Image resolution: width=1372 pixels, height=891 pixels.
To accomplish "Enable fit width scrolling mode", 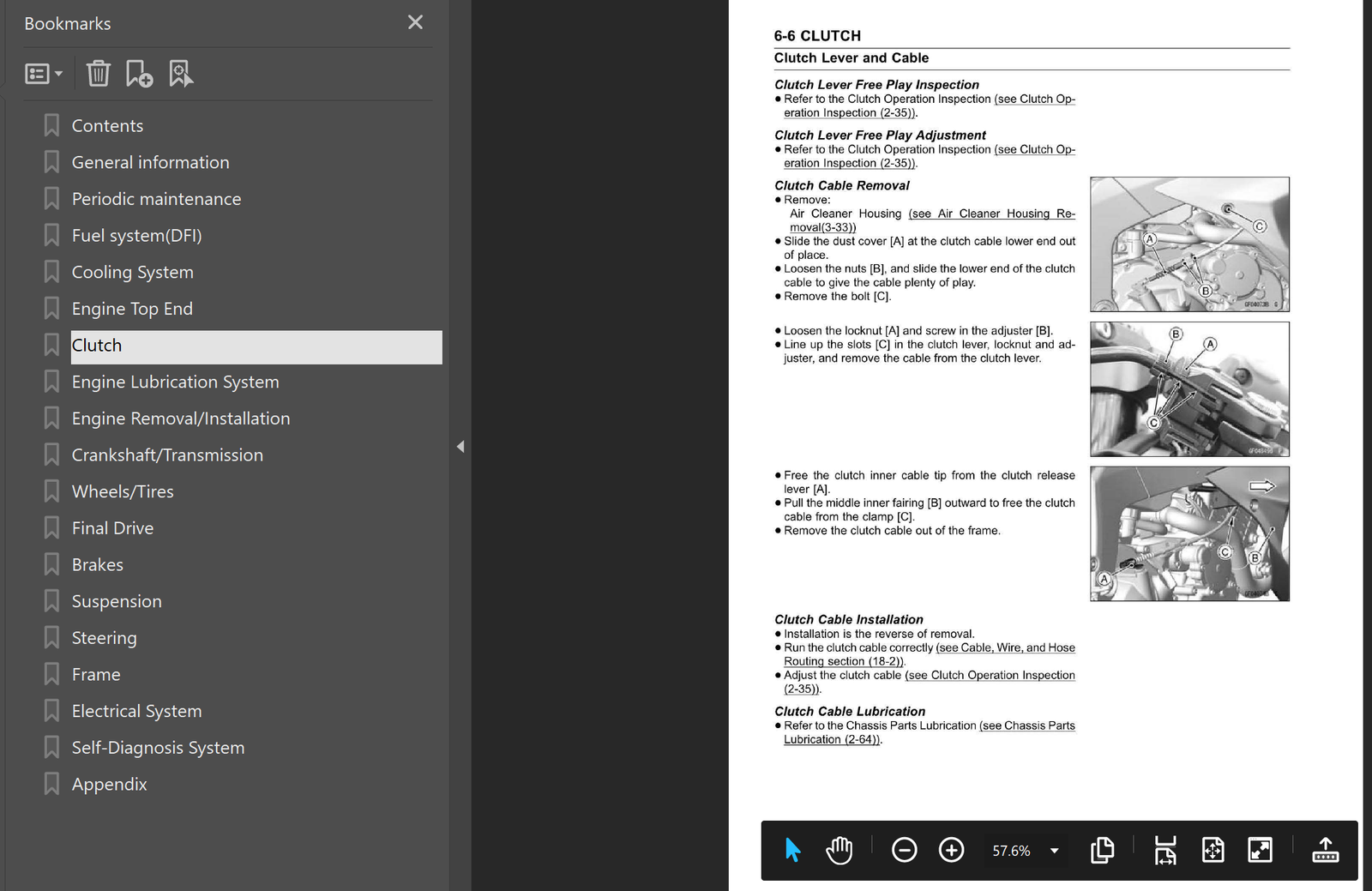I will coord(1165,850).
